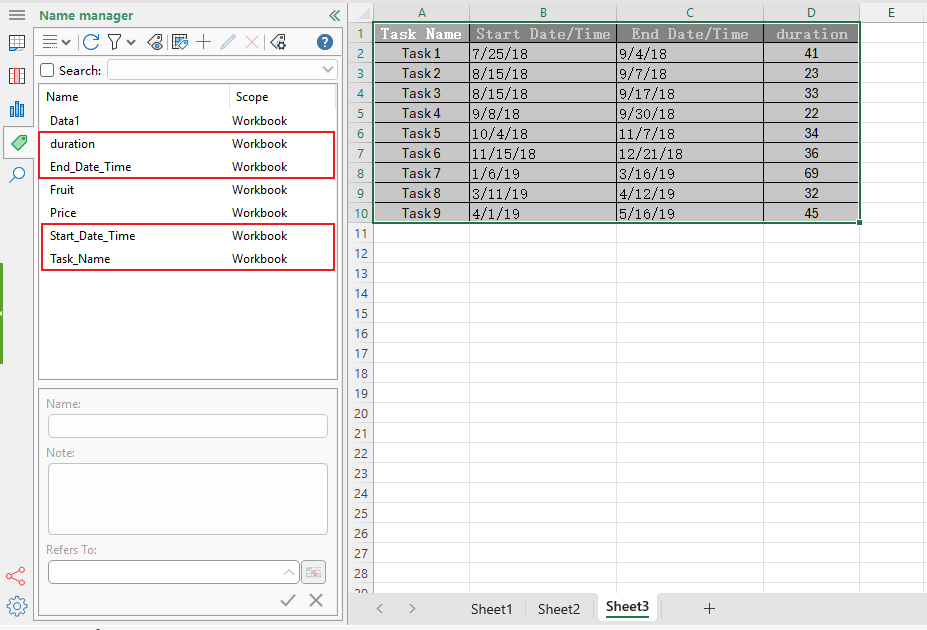Open the Search field dropdown arrow
927x630 pixels.
[325, 70]
